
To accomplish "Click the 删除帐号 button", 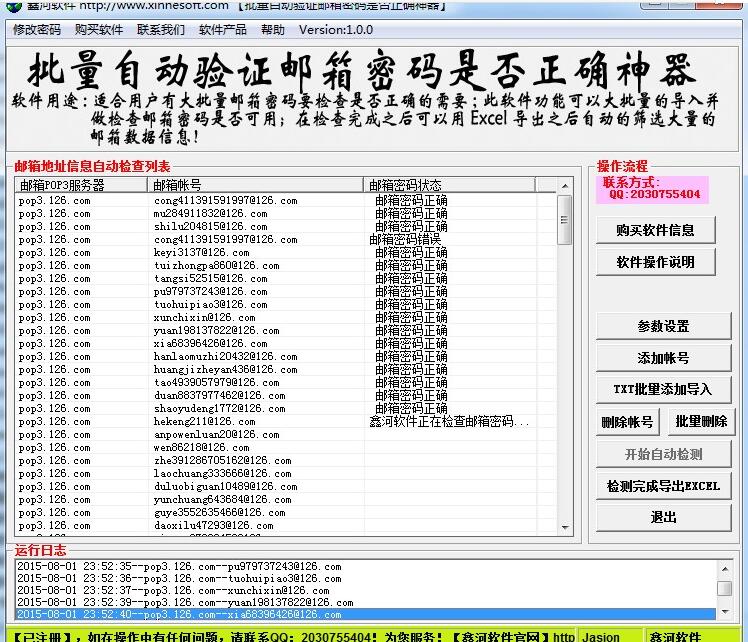I will (x=627, y=422).
